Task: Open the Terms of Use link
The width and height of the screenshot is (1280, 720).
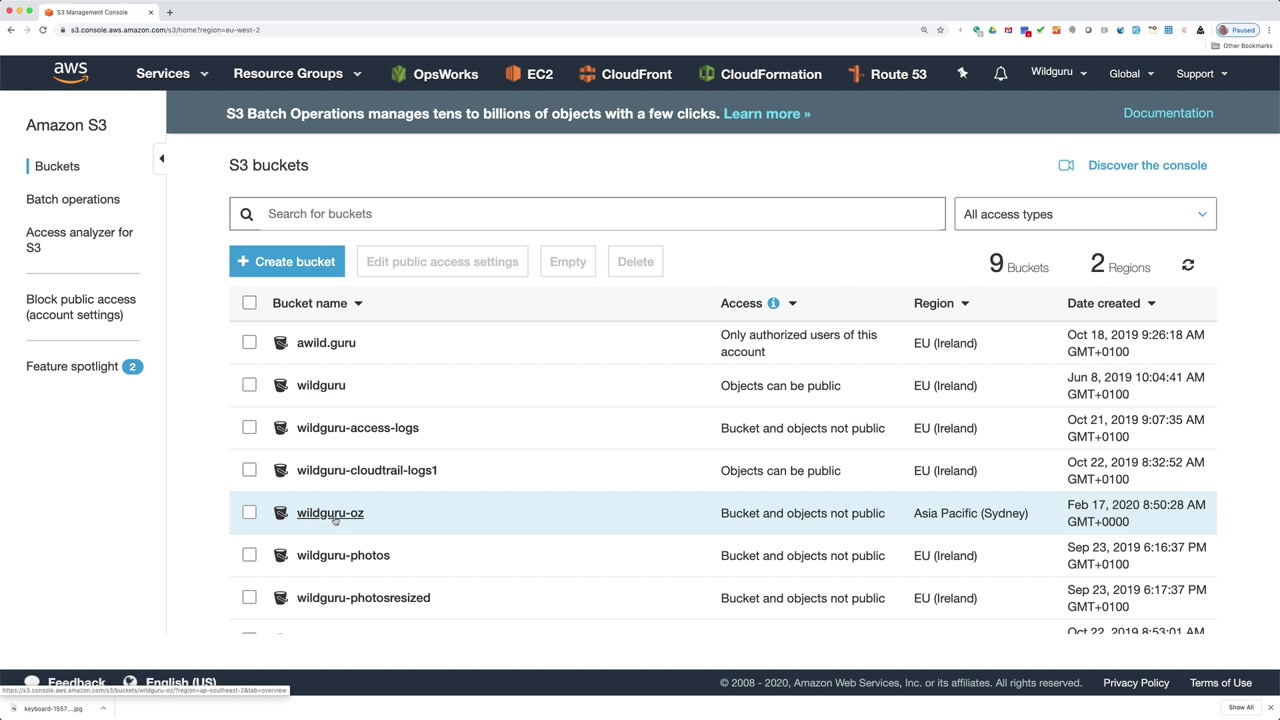Action: point(1221,683)
